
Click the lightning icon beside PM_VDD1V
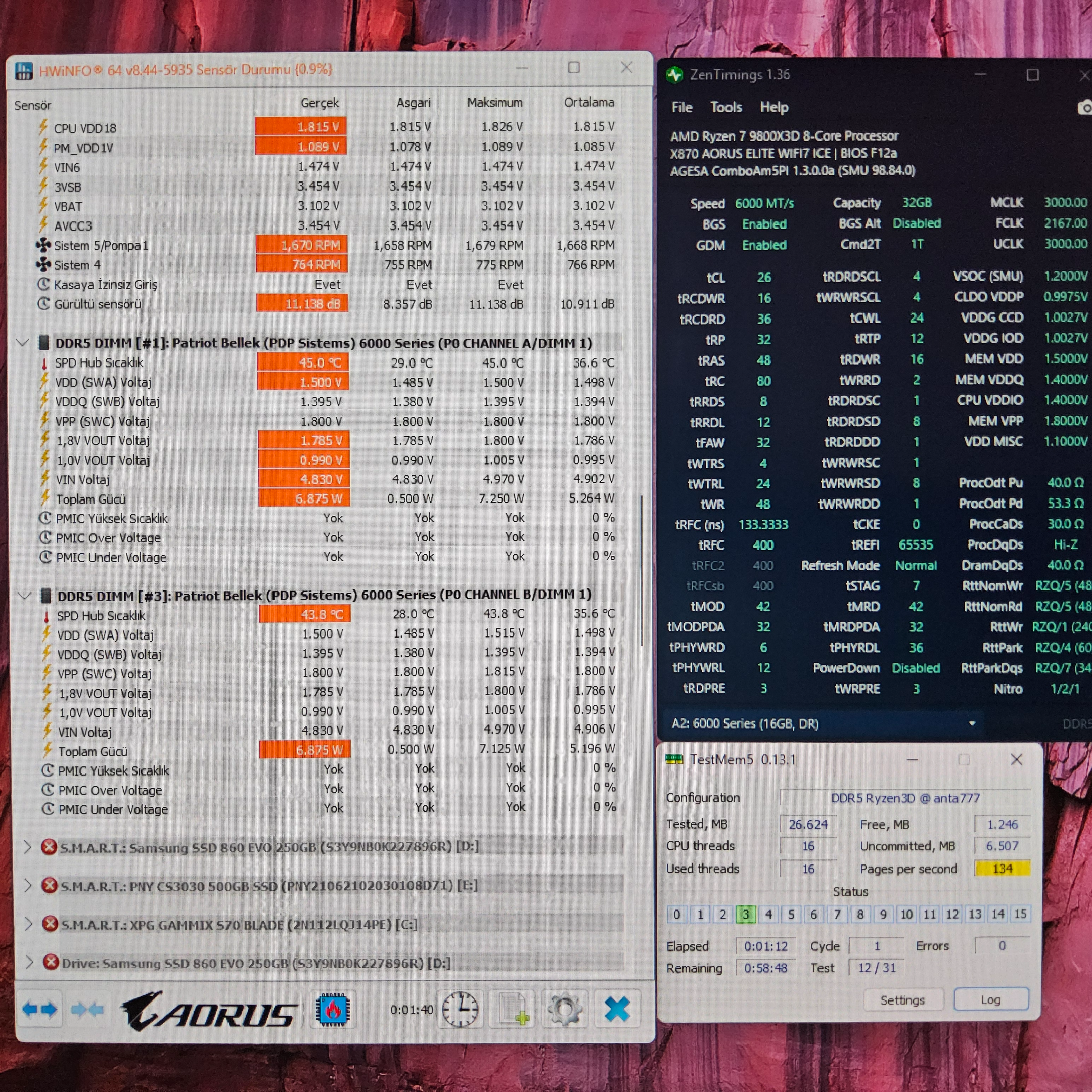(x=43, y=147)
